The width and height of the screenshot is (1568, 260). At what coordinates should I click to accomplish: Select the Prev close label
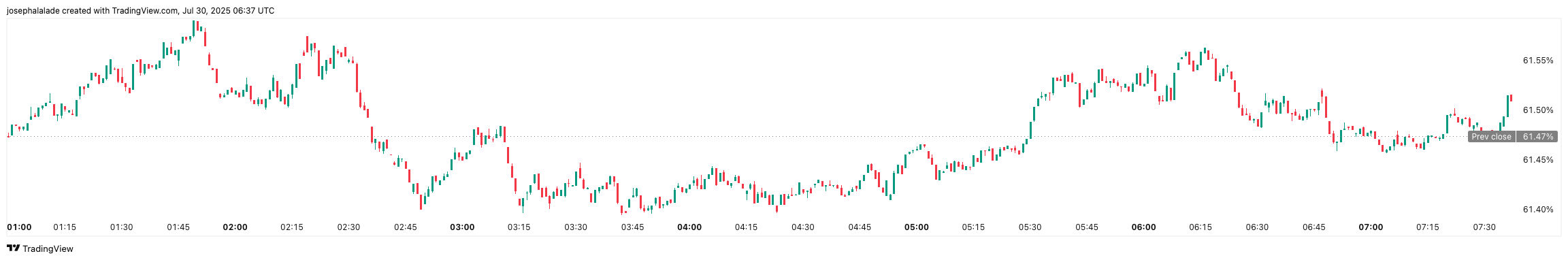tap(1490, 137)
